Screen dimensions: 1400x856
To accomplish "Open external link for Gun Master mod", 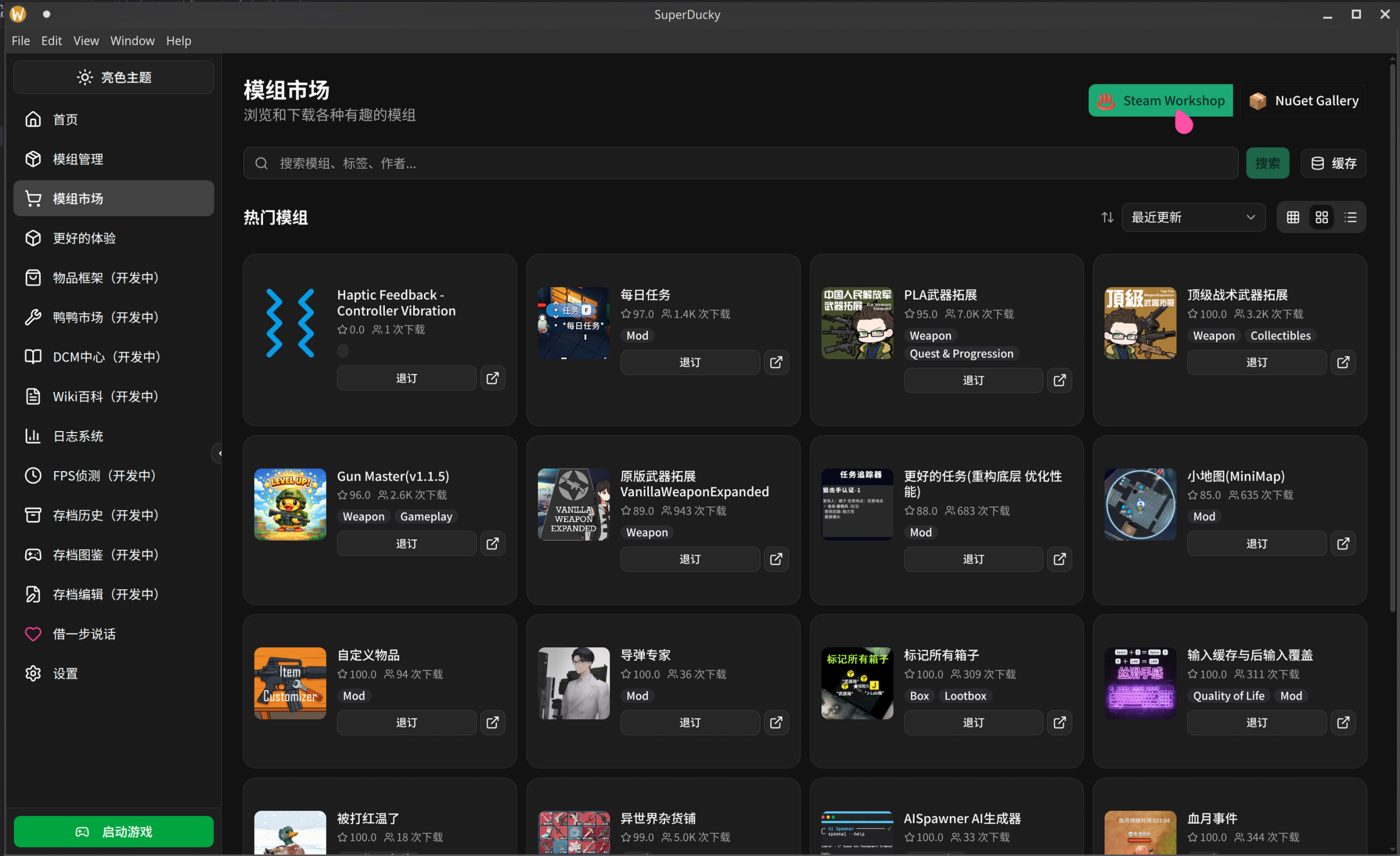I will pos(492,544).
